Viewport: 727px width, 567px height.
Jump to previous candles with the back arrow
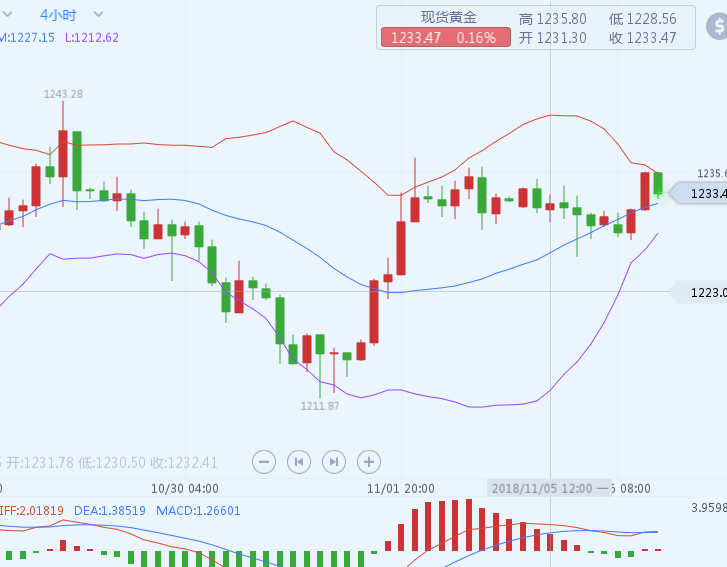tap(299, 461)
